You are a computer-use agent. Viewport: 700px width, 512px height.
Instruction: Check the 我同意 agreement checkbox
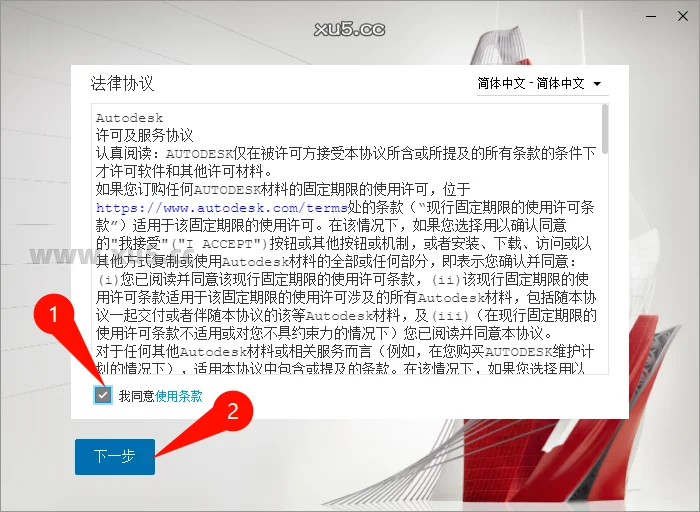[x=103, y=396]
